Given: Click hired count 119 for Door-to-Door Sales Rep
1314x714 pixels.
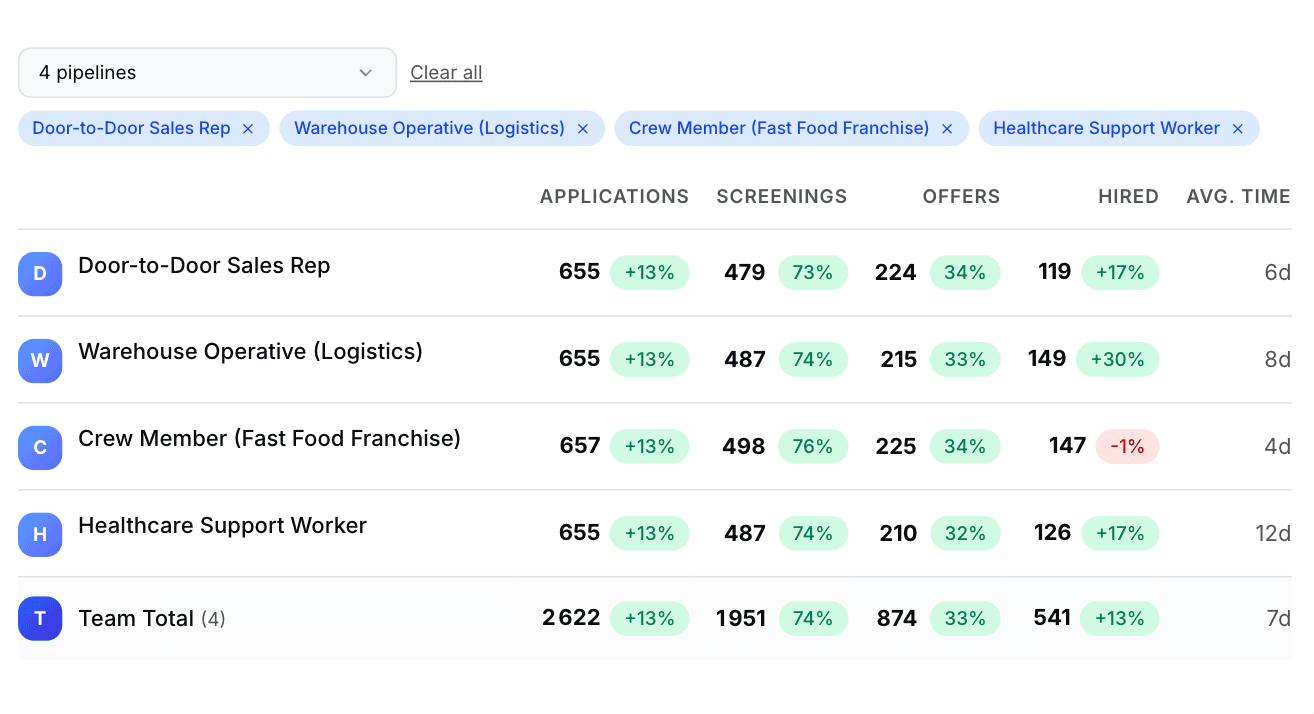Looking at the screenshot, I should [x=1054, y=272].
